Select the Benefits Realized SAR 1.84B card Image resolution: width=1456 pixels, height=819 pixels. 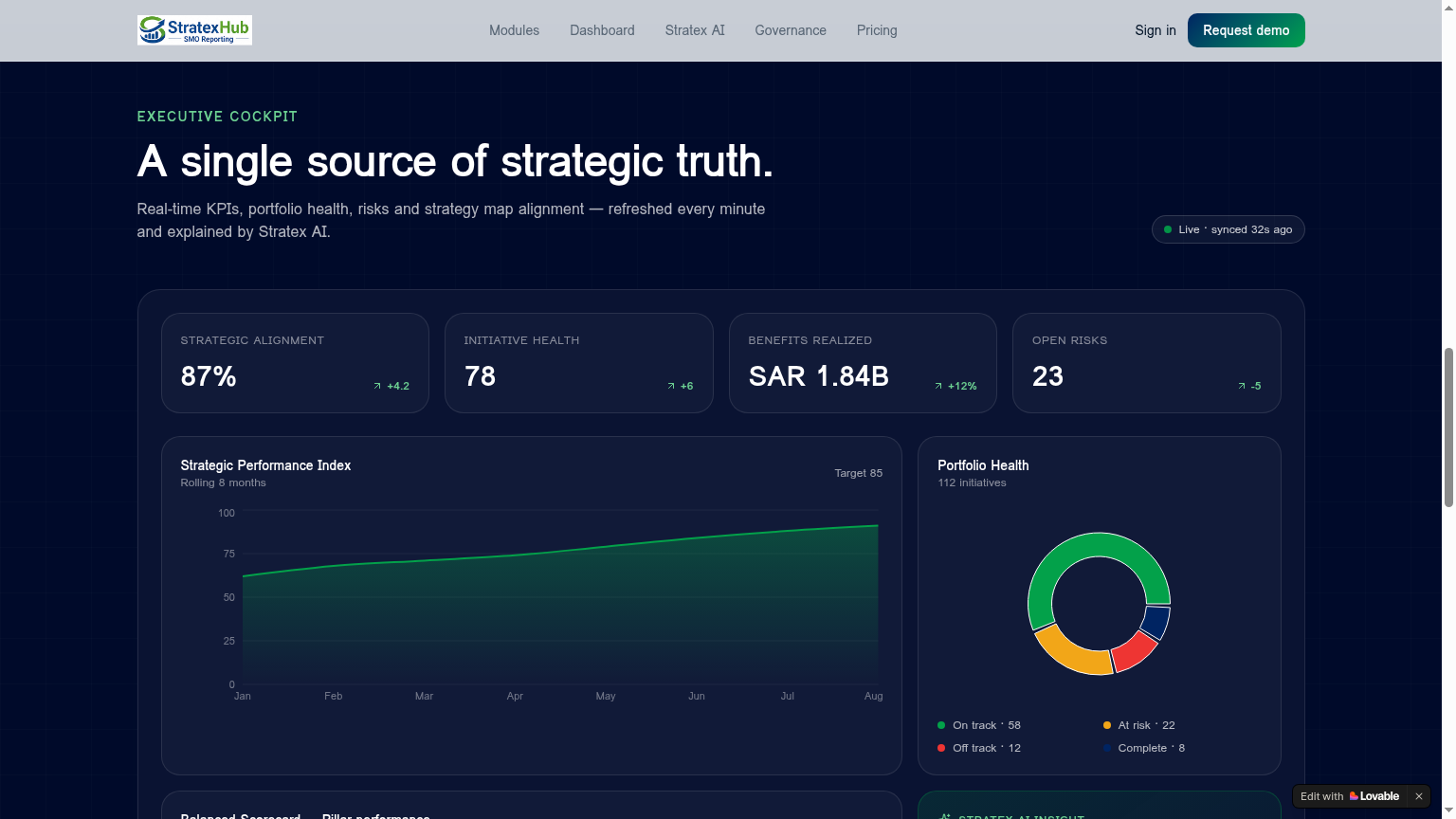click(863, 363)
